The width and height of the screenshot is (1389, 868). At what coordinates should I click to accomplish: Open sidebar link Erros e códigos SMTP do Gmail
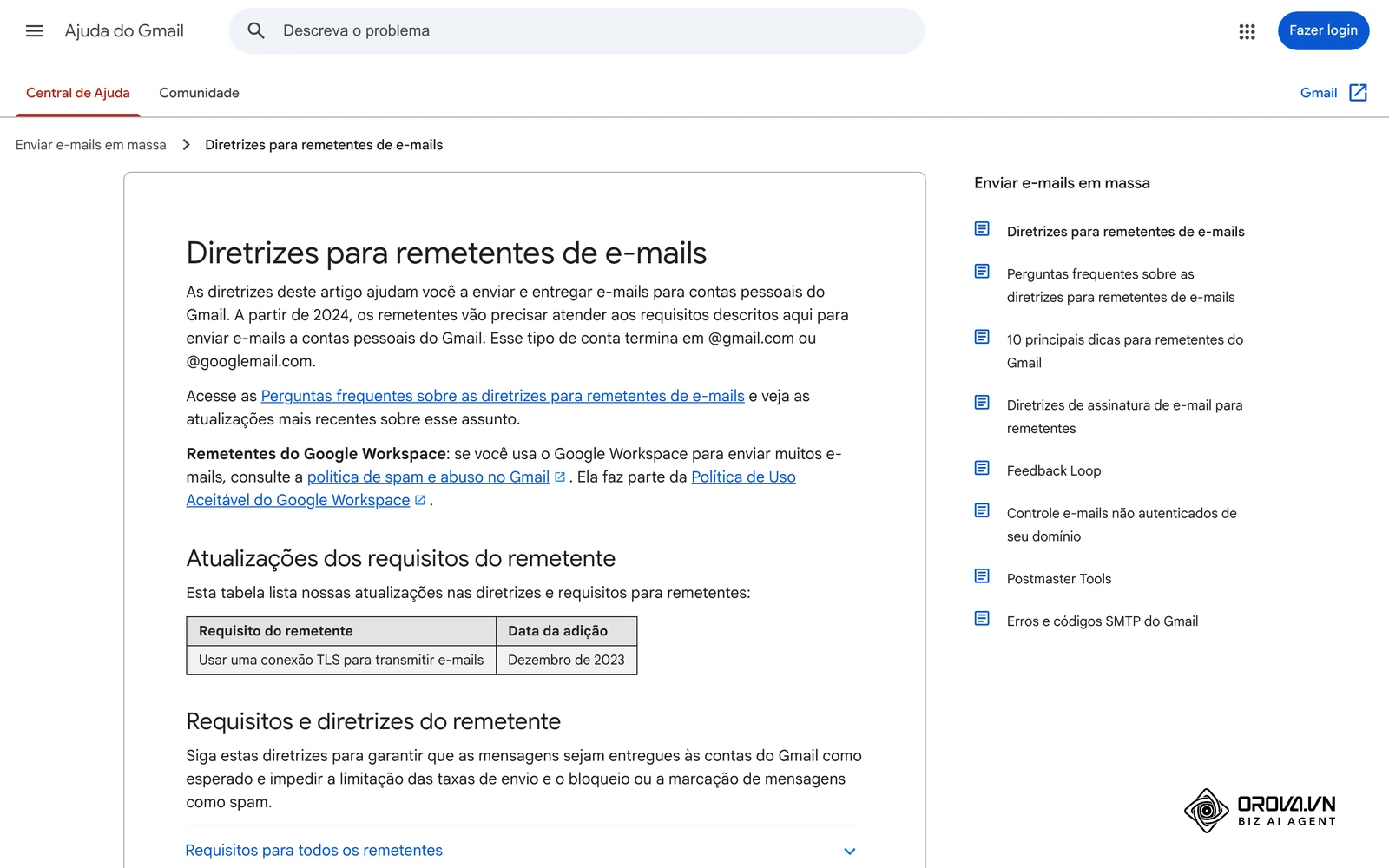[x=1103, y=621]
